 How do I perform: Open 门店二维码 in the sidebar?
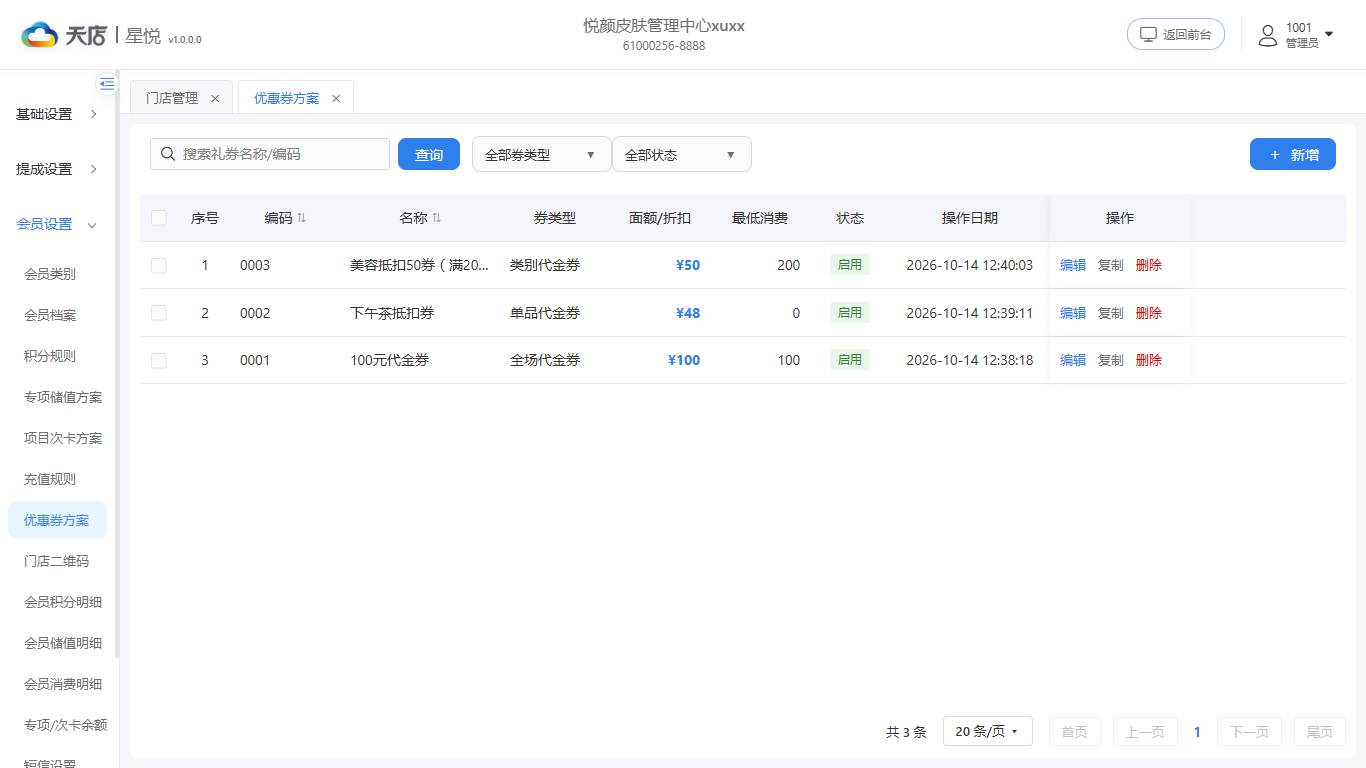tap(58, 561)
